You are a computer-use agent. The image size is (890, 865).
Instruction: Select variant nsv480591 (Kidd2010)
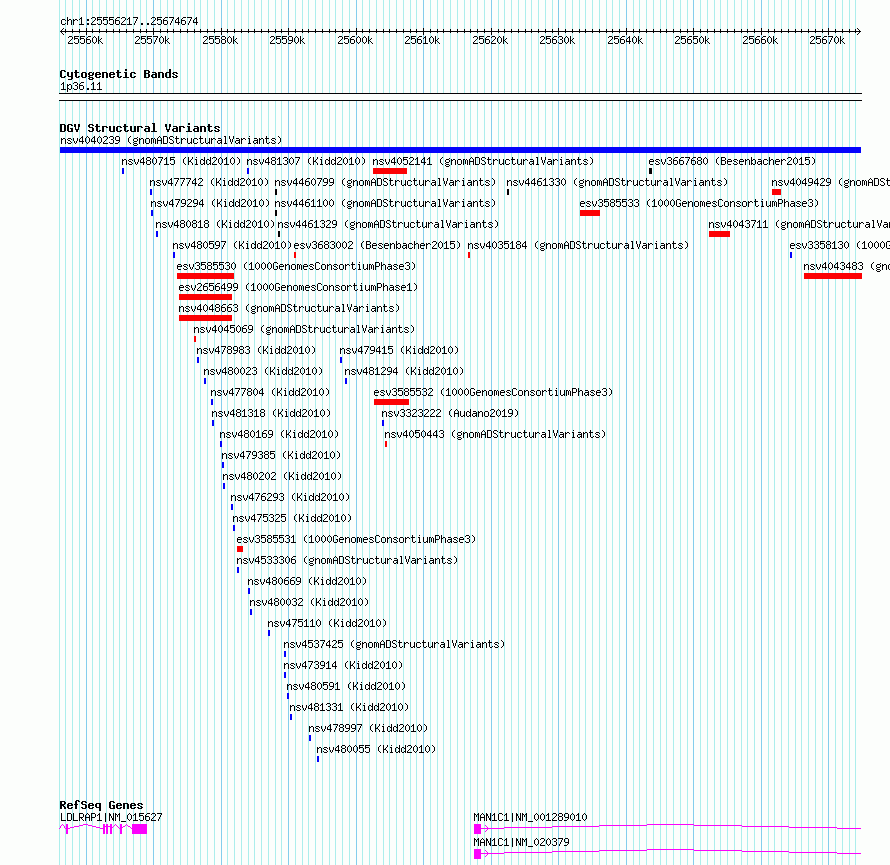pos(346,686)
